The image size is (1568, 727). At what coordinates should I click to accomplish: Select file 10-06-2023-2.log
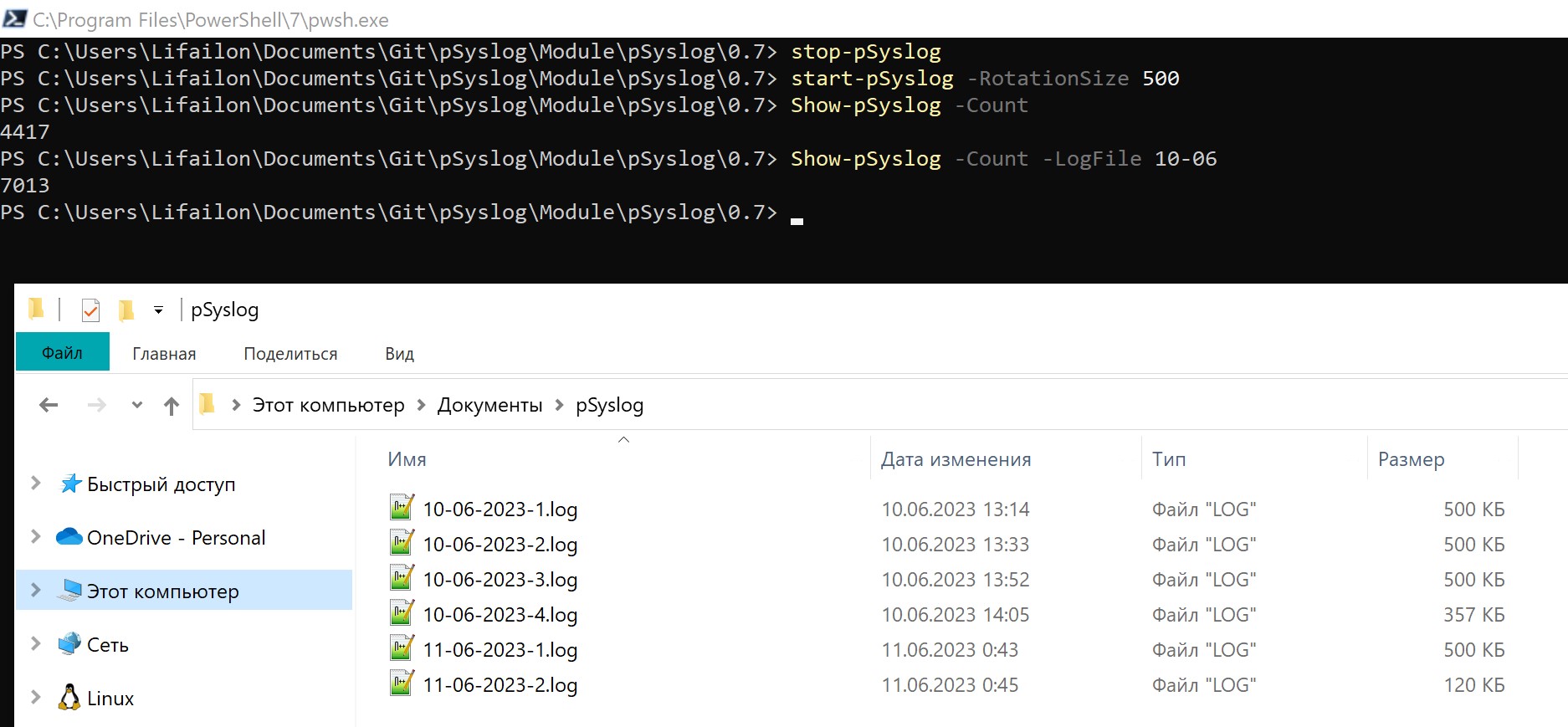[x=500, y=545]
